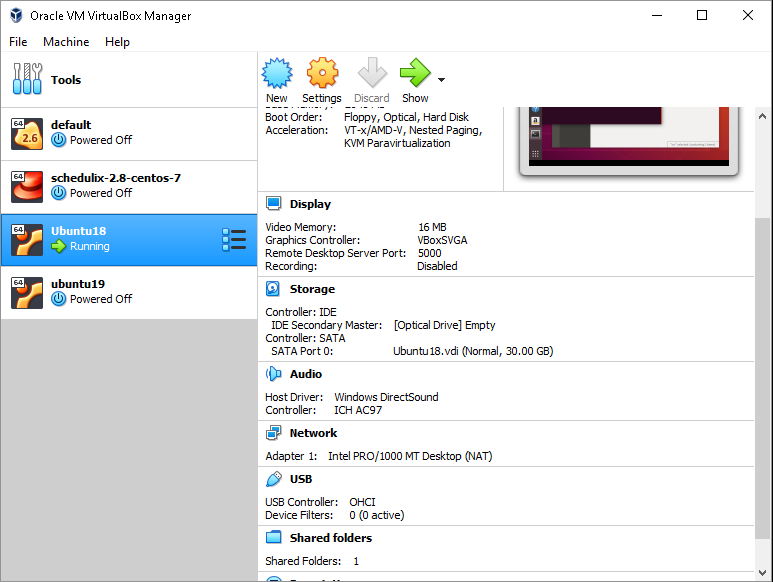Maximize the VirtualBox Manager window
Screen dimensions: 773x582
pos(702,15)
